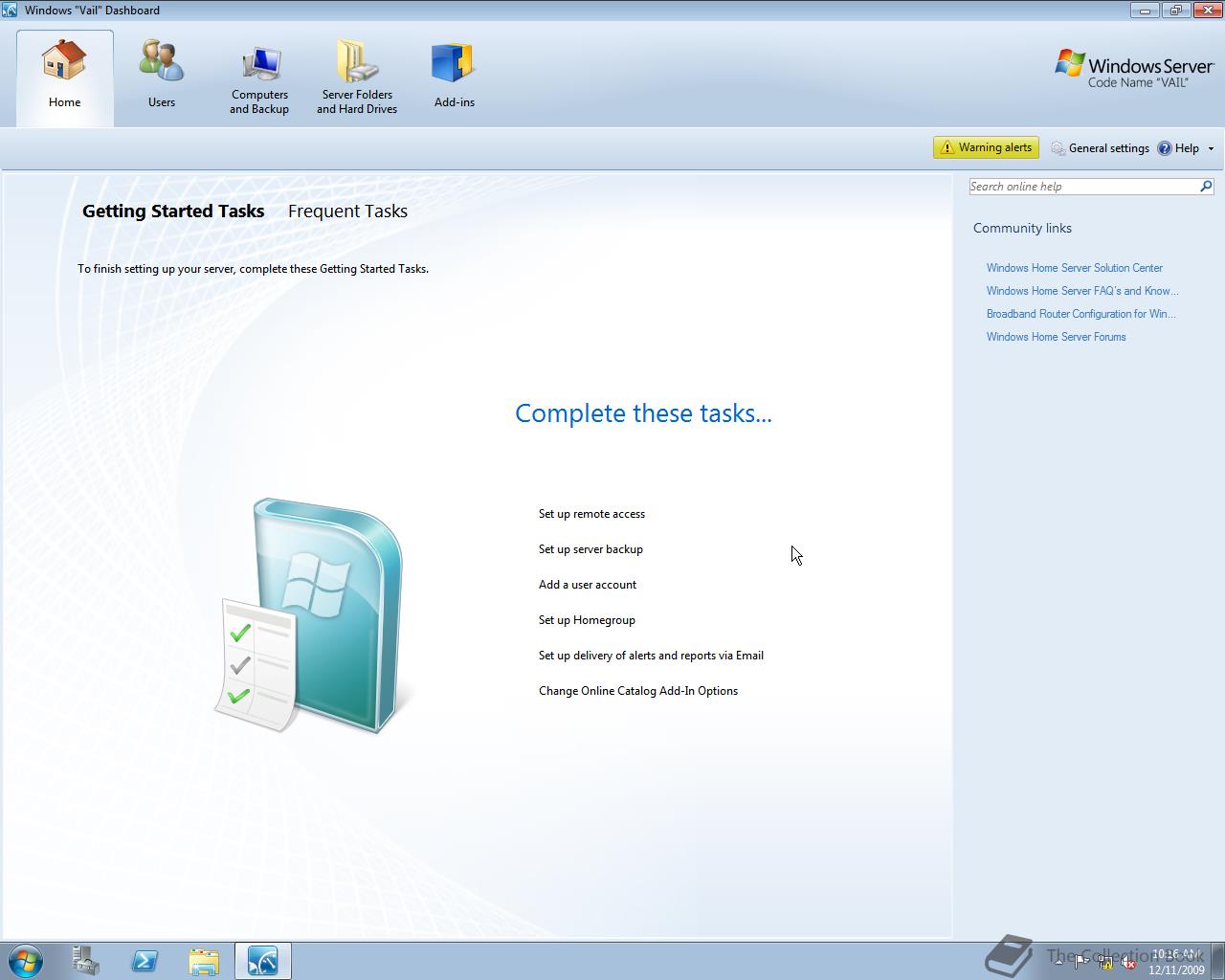This screenshot has width=1225, height=980.
Task: Open Computers and Backup section
Action: [259, 80]
